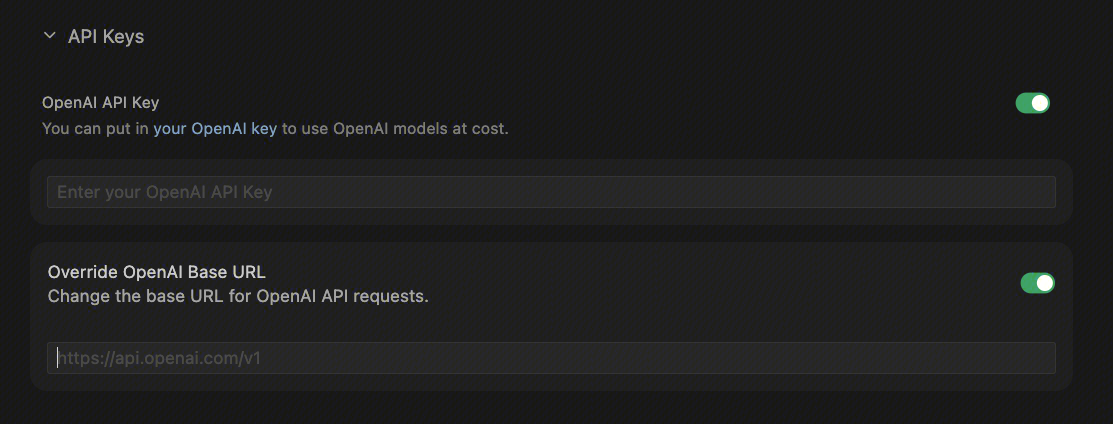
Task: Collapse the API Keys section chevron
Action: coord(49,36)
